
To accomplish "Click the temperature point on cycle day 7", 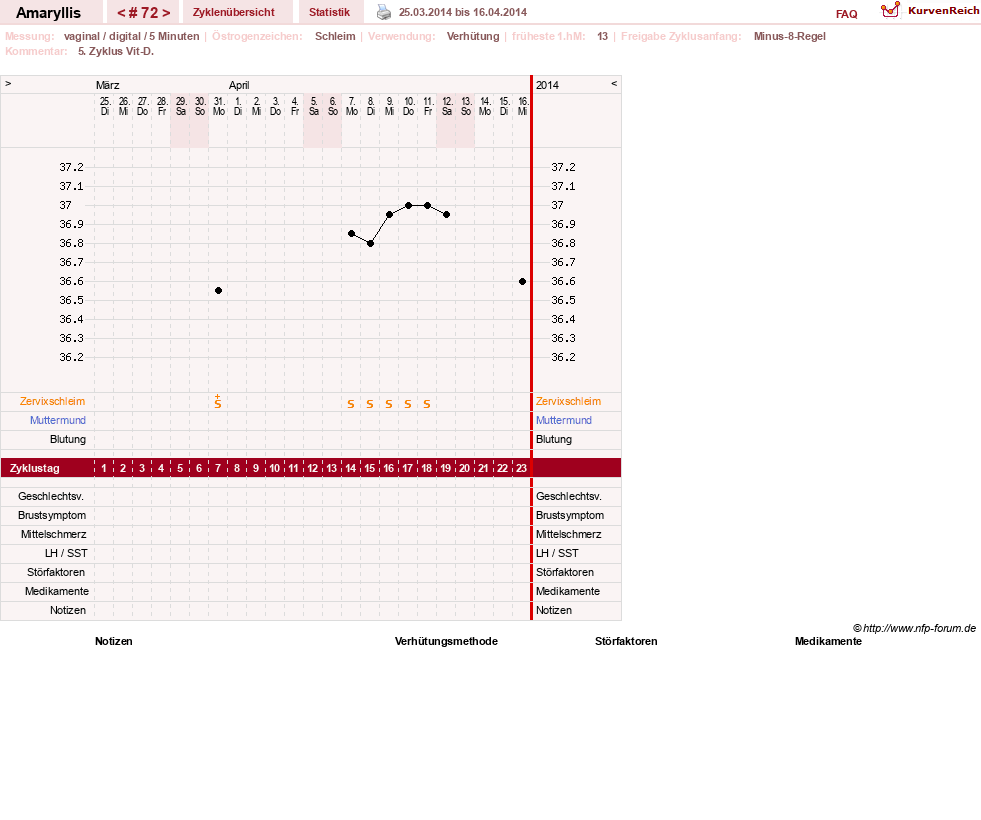I will pos(218,291).
